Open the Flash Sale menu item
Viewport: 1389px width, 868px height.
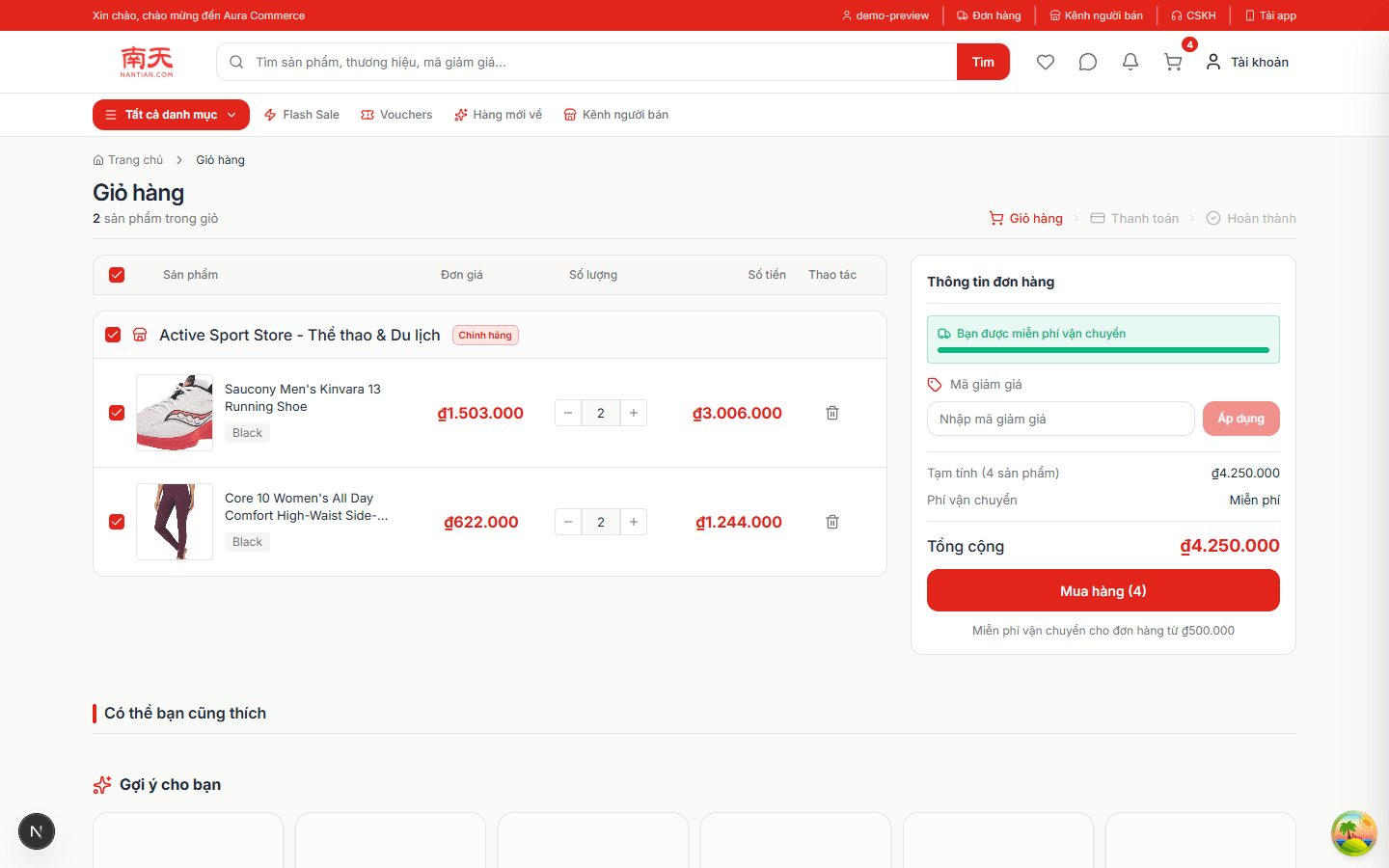click(x=302, y=115)
